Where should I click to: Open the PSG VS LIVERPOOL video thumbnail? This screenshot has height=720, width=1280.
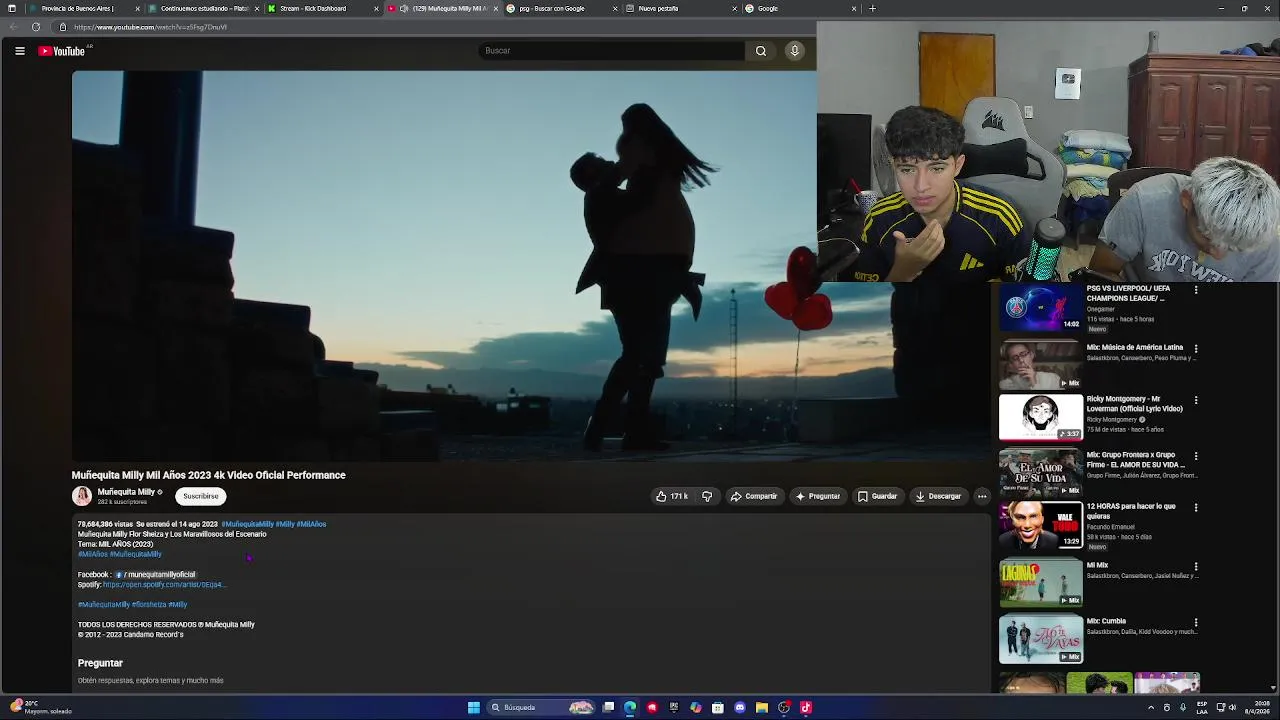(x=1041, y=307)
